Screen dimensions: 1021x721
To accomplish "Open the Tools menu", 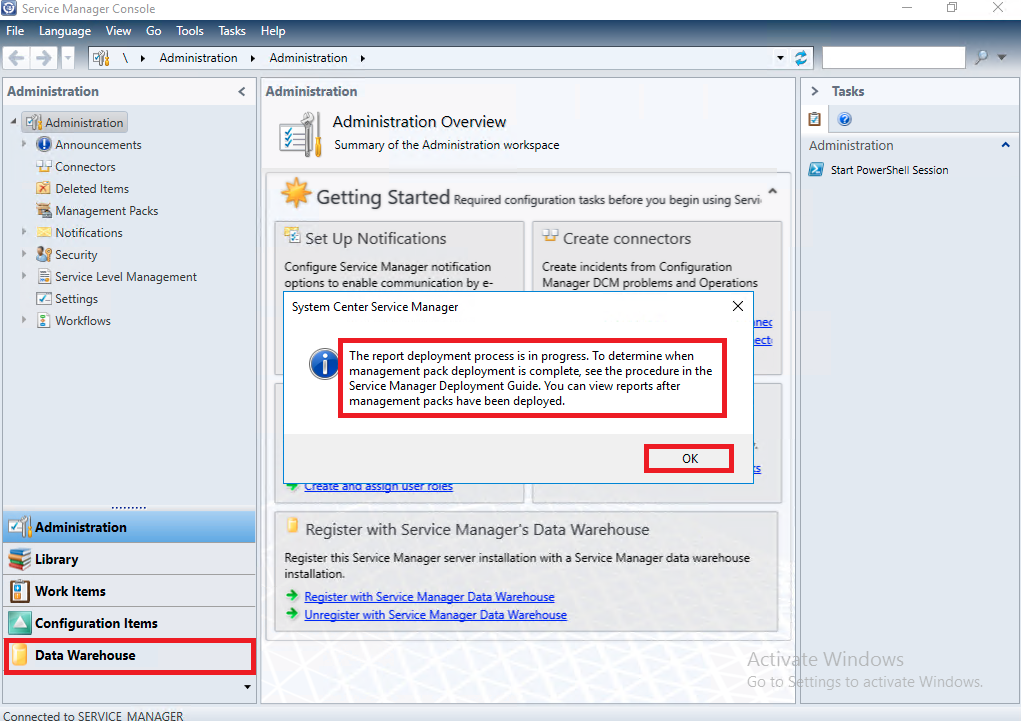I will (x=190, y=31).
